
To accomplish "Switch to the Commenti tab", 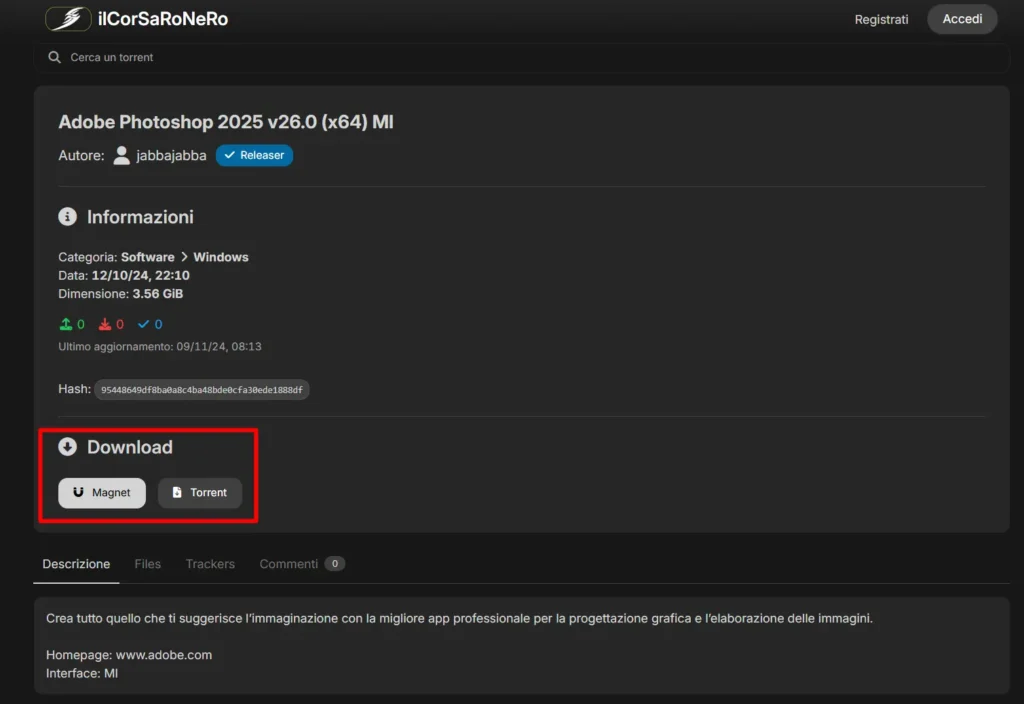I will (x=289, y=564).
